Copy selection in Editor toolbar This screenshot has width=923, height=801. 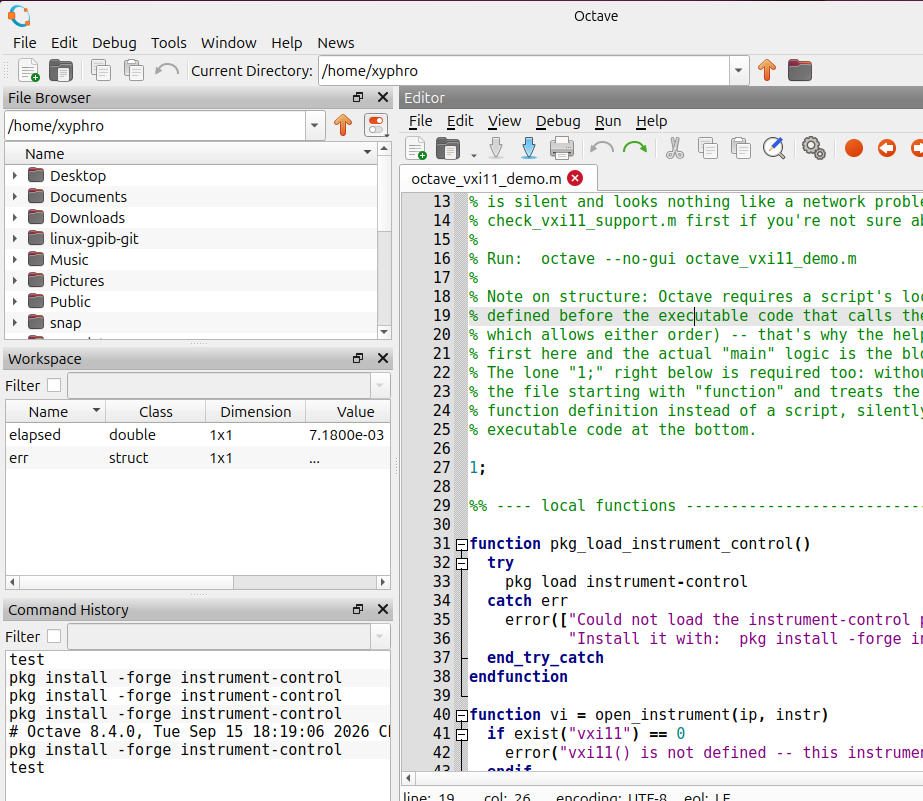tap(708, 148)
